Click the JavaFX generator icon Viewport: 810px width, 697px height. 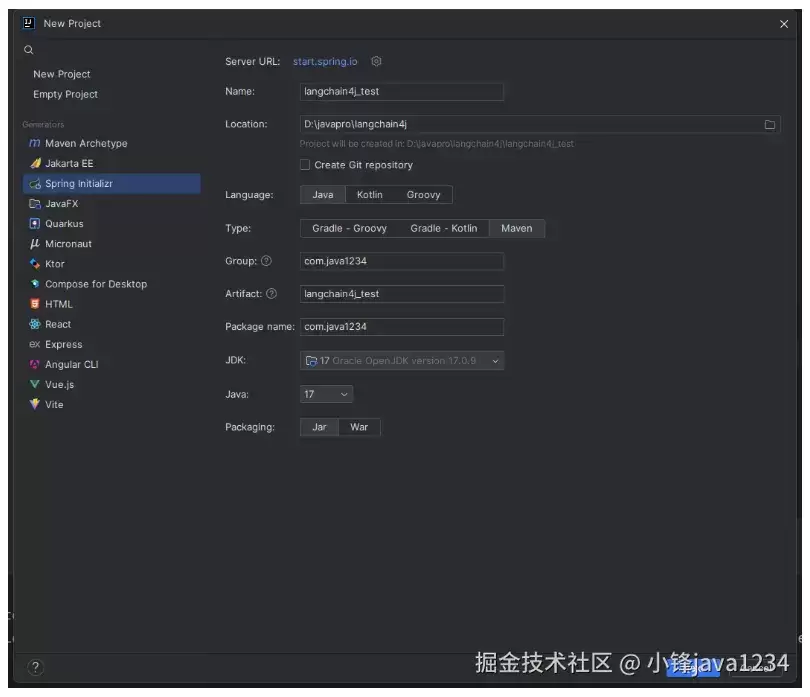coord(35,204)
